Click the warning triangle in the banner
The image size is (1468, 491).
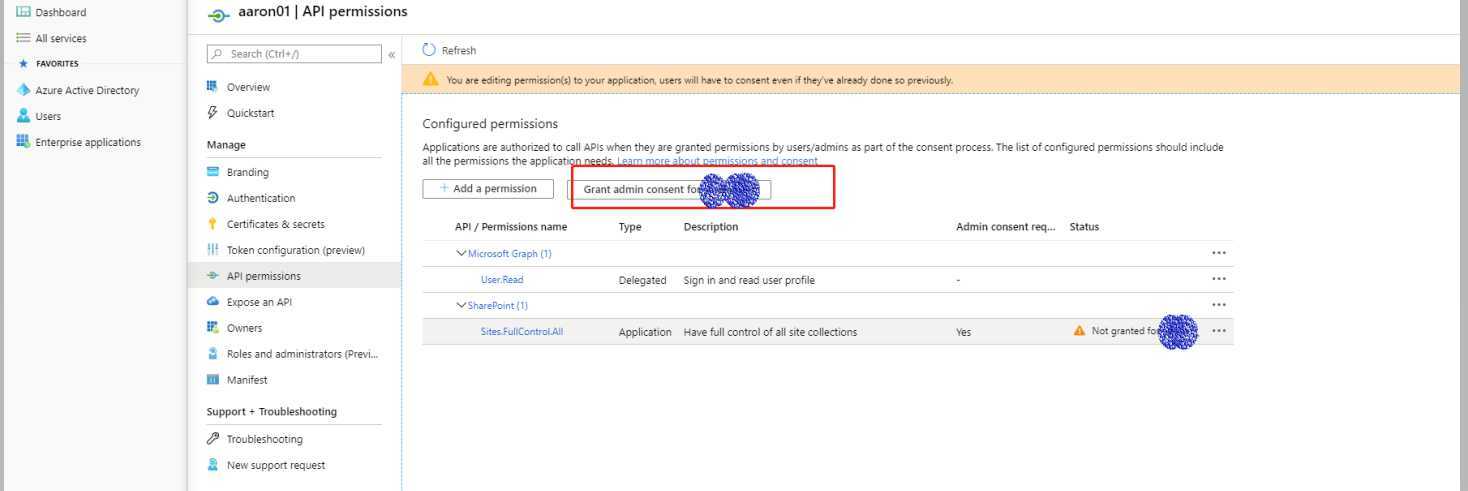coord(431,80)
